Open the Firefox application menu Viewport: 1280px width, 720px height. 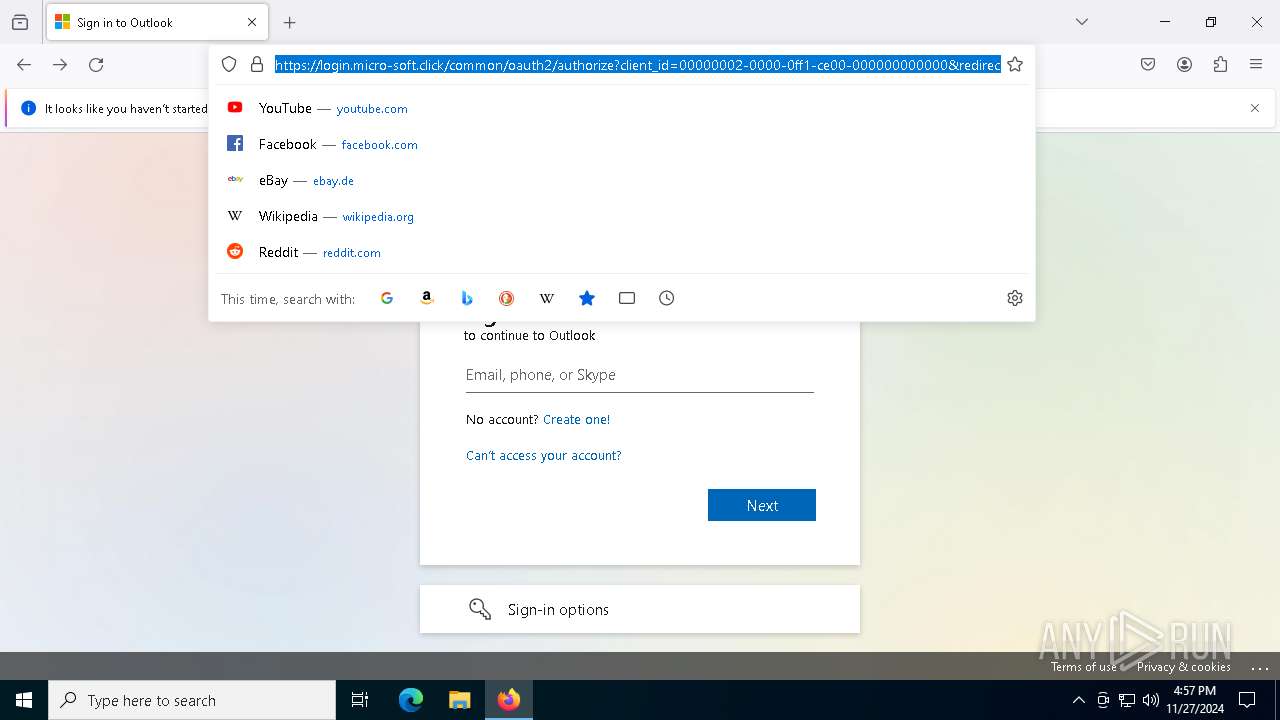tap(1256, 65)
